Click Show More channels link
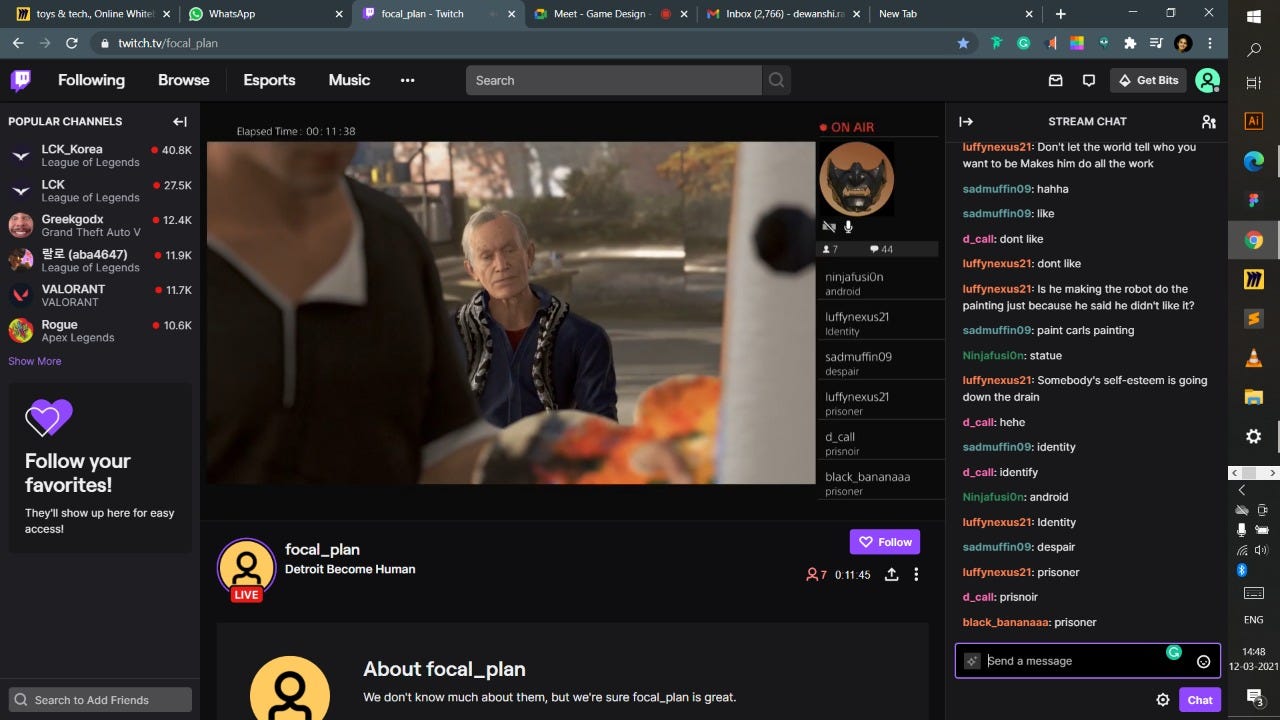The image size is (1280, 720). coord(35,361)
